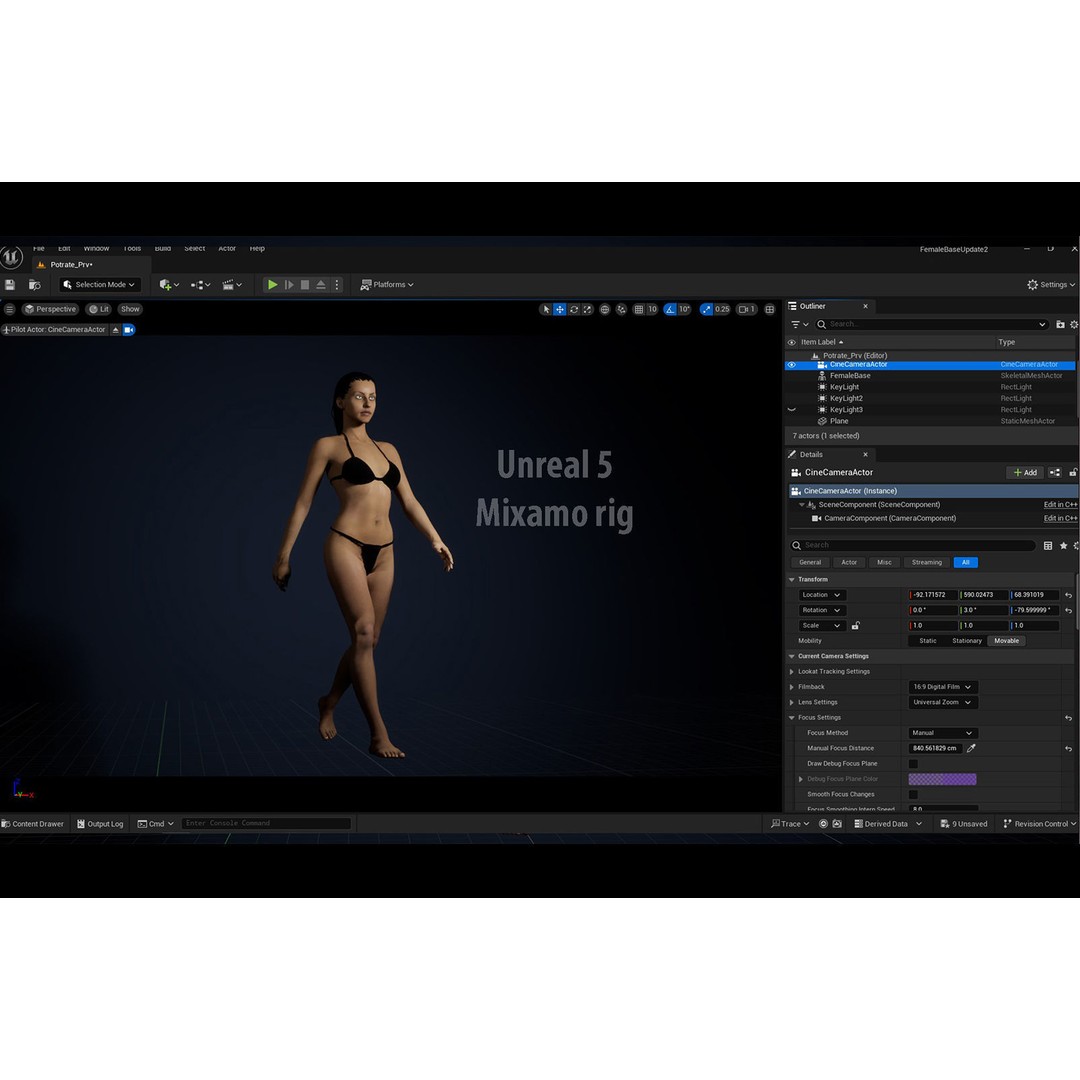Screen dimensions: 1080x1080
Task: Enable Smooth Focus Changes checkbox
Action: click(x=913, y=795)
